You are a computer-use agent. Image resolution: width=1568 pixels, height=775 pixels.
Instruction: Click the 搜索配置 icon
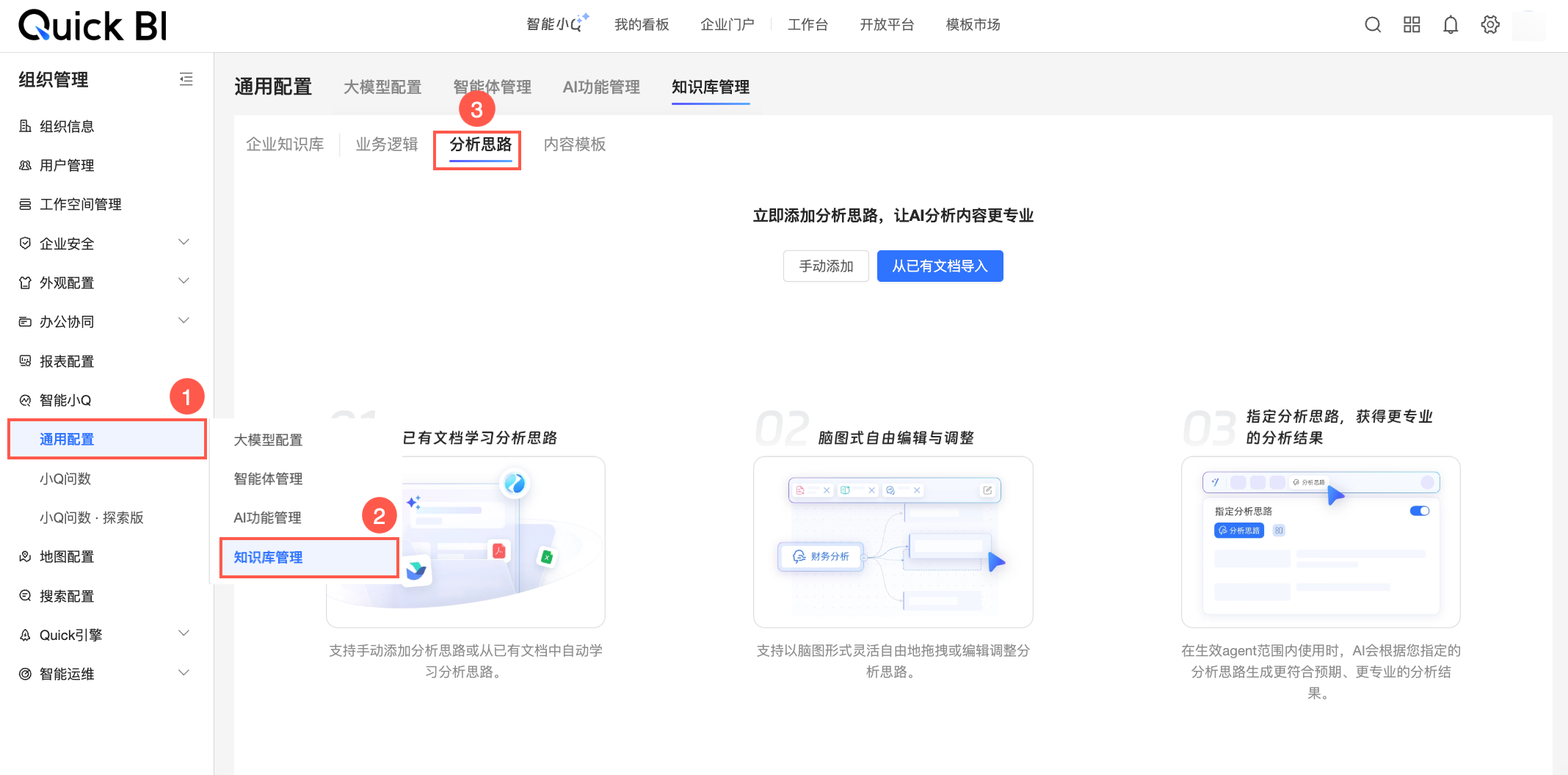coord(25,596)
